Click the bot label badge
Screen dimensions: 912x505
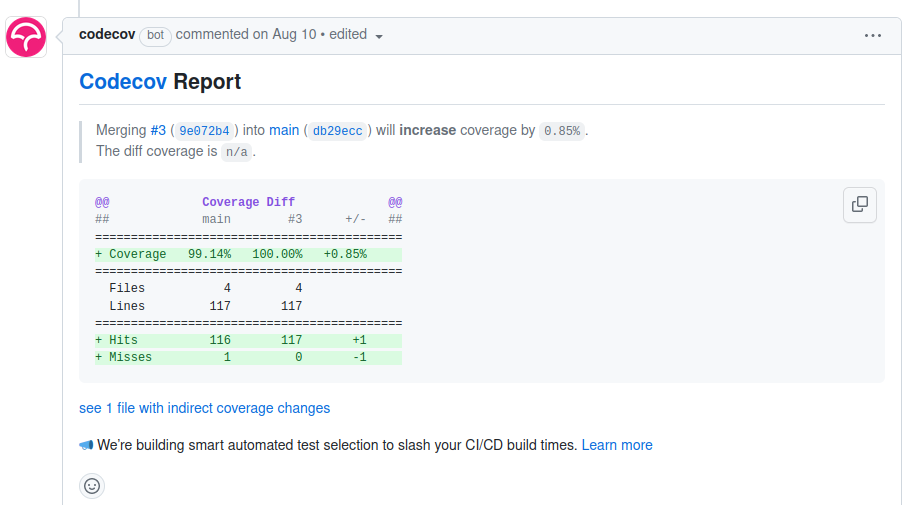pos(155,35)
